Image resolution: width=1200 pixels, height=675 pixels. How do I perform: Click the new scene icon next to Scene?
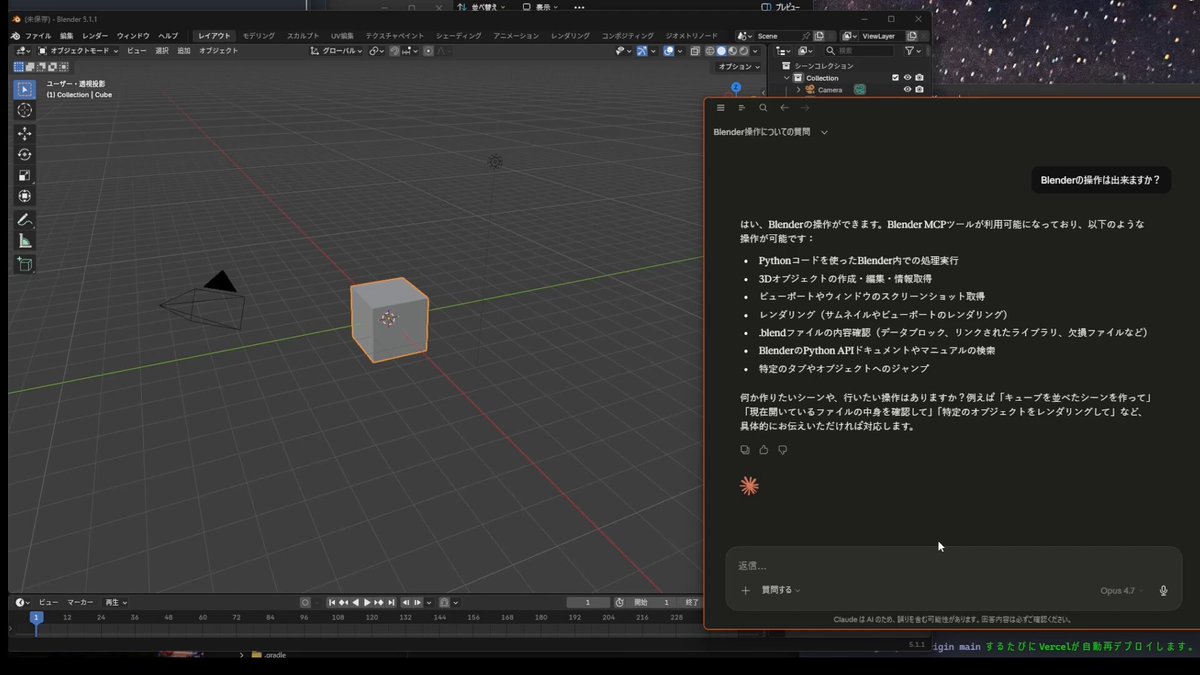[820, 36]
